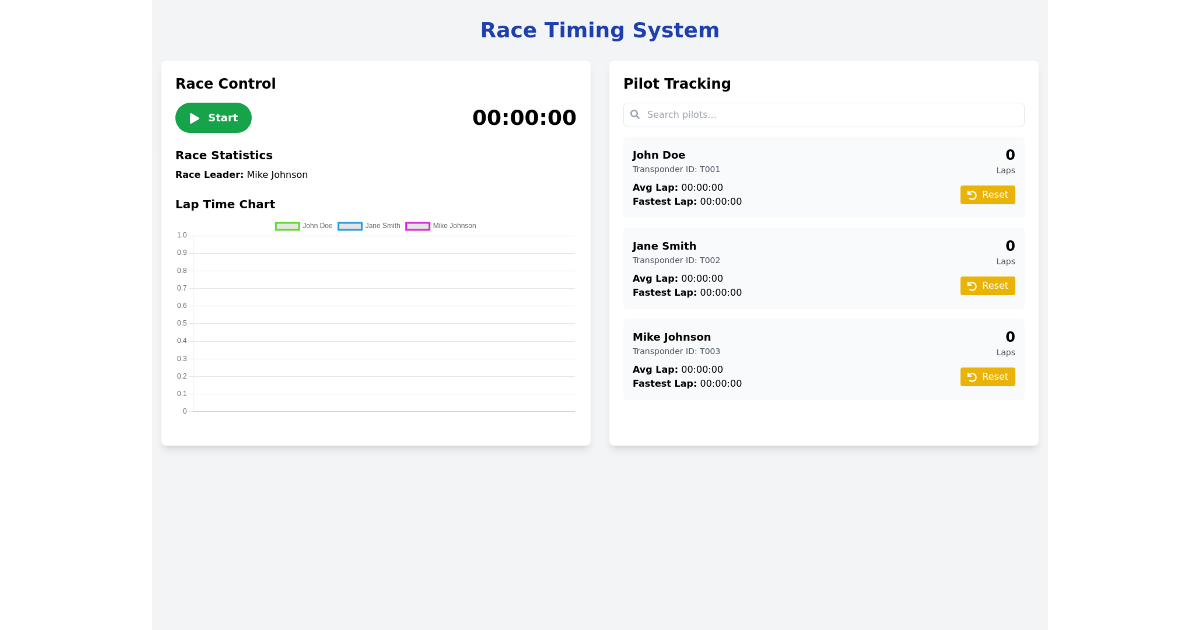Click the undo arrow icon on Mike Johnson's Reset button
This screenshot has width=1200, height=630.
973,376
